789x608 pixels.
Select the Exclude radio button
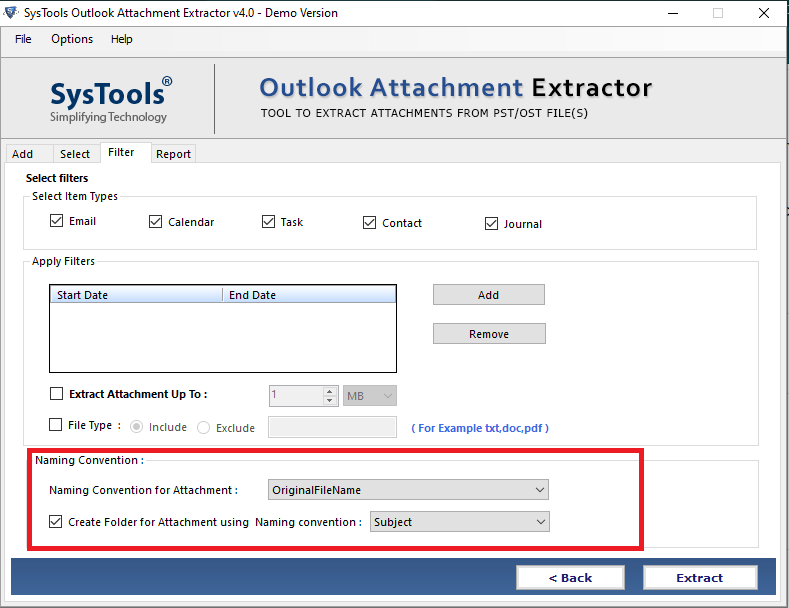coord(203,428)
